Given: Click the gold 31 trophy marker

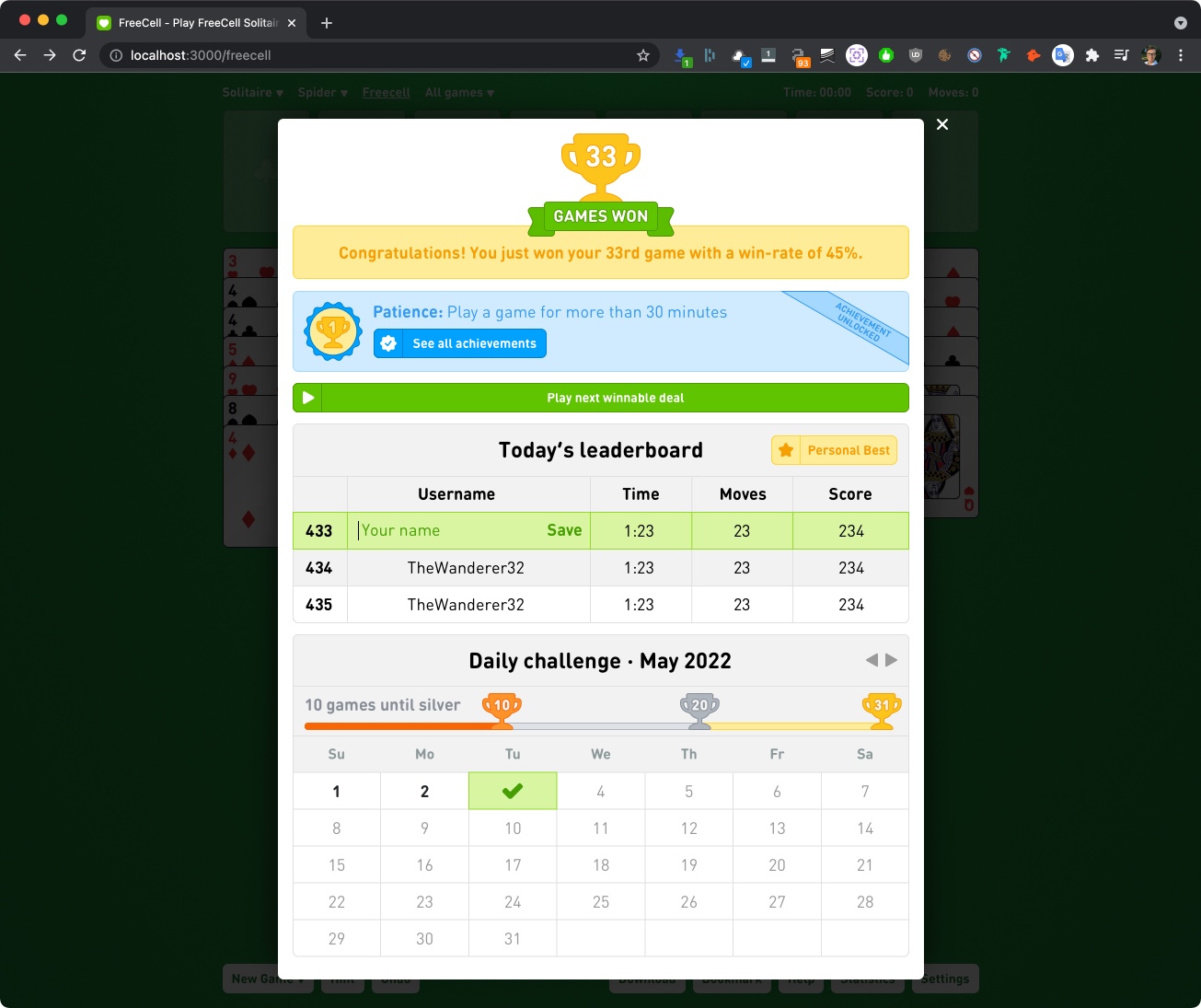Looking at the screenshot, I should click(x=882, y=711).
